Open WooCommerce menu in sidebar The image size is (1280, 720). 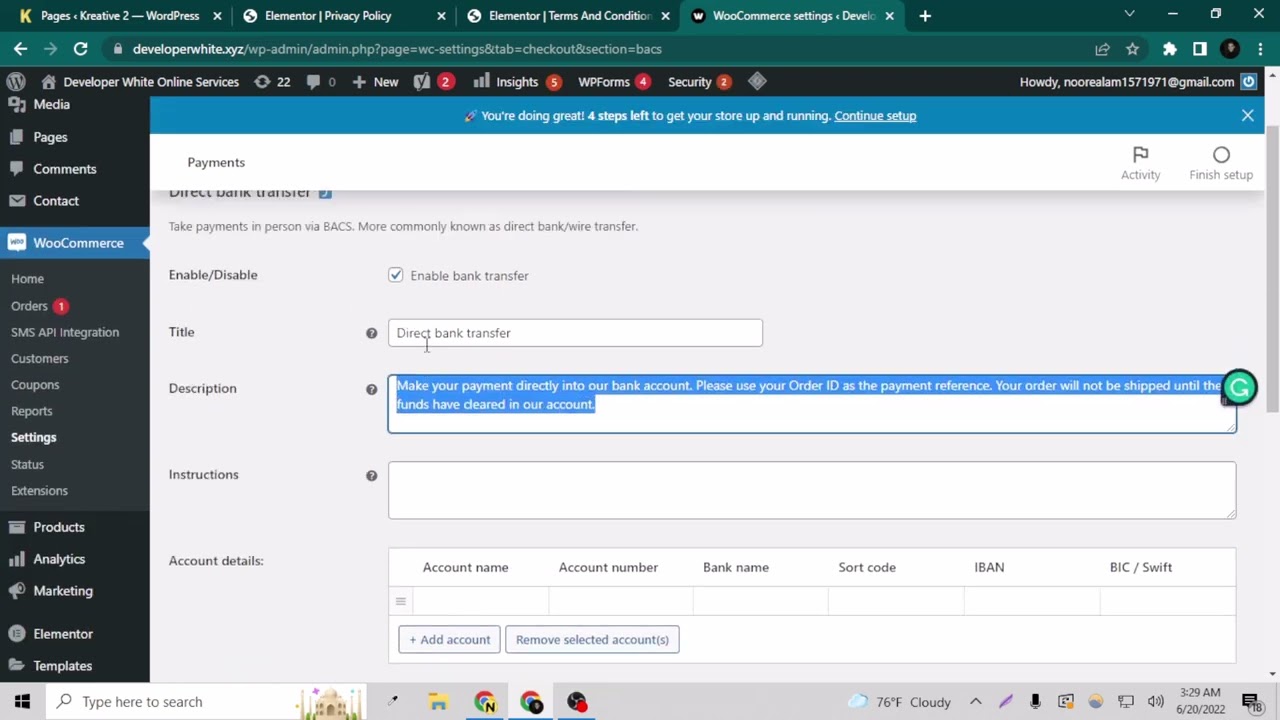[x=75, y=243]
